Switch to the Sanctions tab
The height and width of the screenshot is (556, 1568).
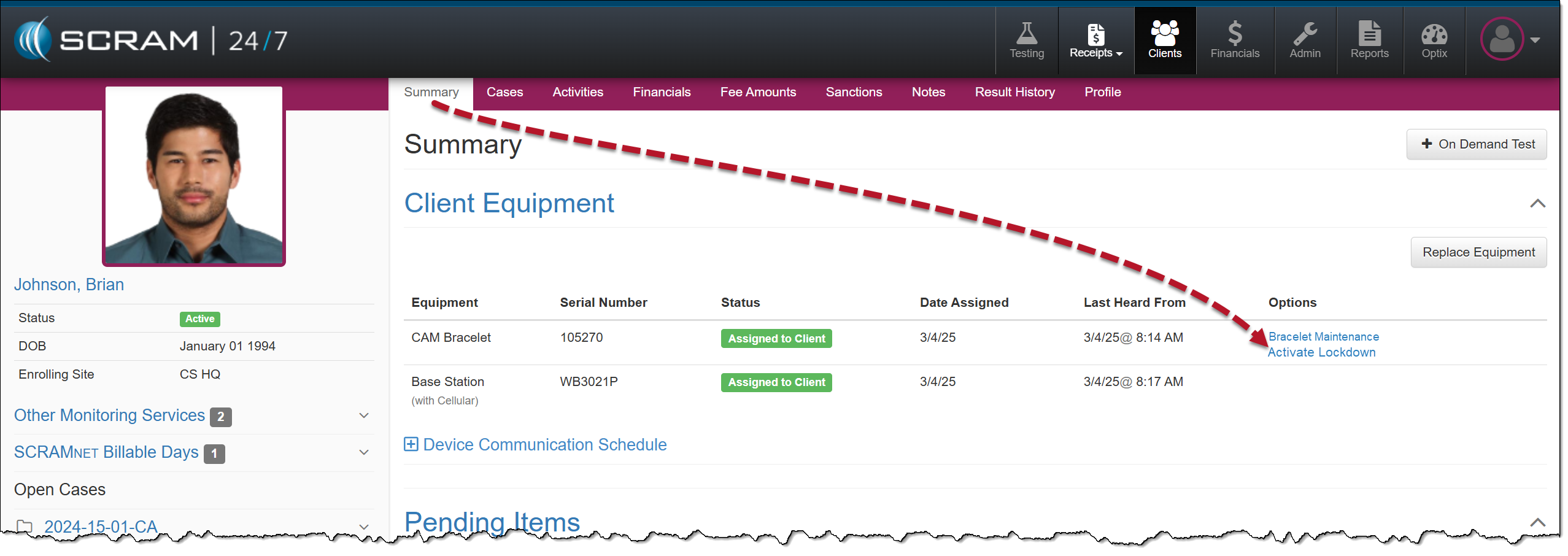pyautogui.click(x=853, y=92)
